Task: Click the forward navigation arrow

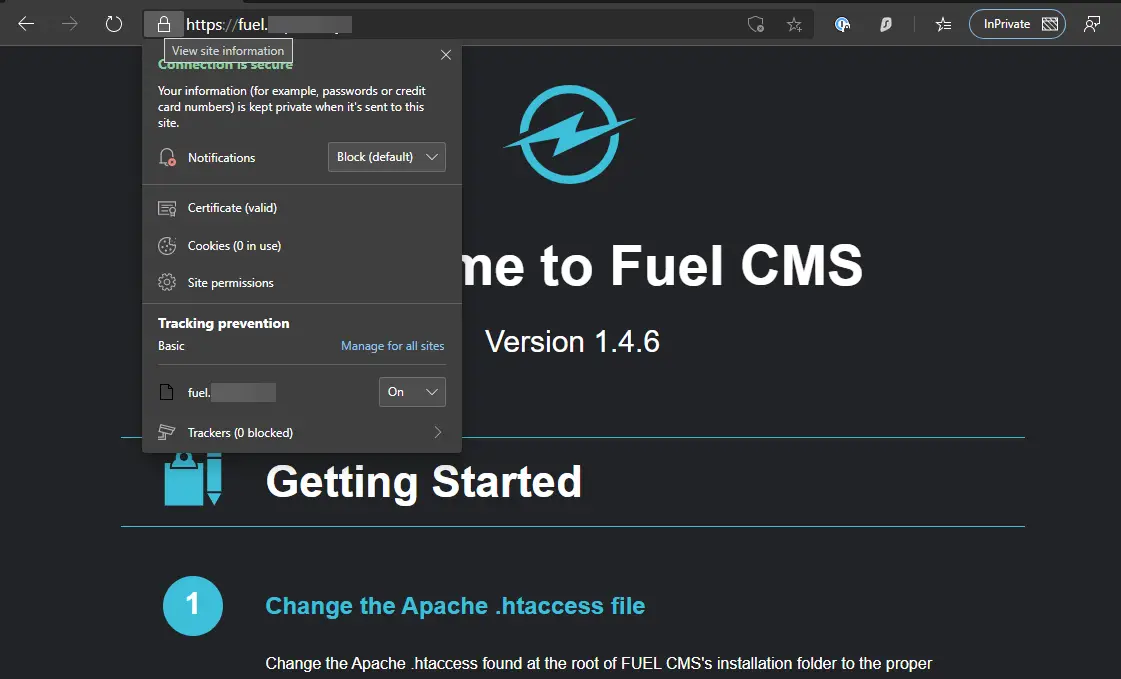Action: [69, 24]
